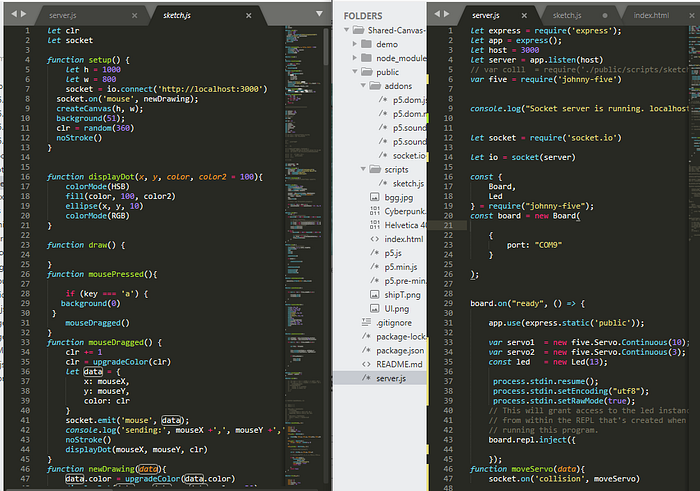Screen dimensions: 700x491
Task: Click left editor vertical scrollbar
Action: (x=326, y=47)
